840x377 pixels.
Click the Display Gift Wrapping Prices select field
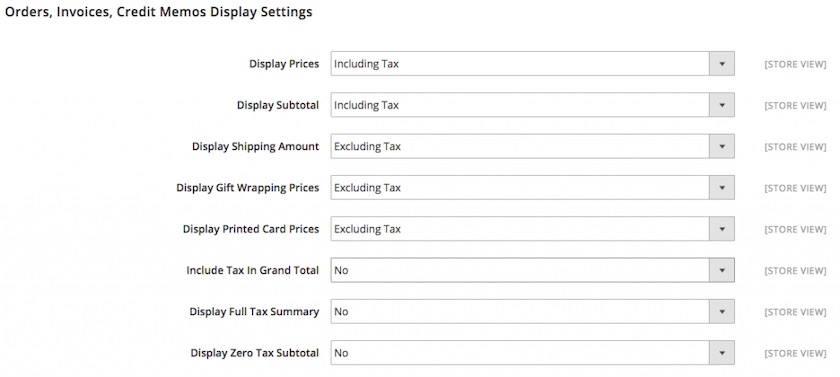[x=532, y=187]
